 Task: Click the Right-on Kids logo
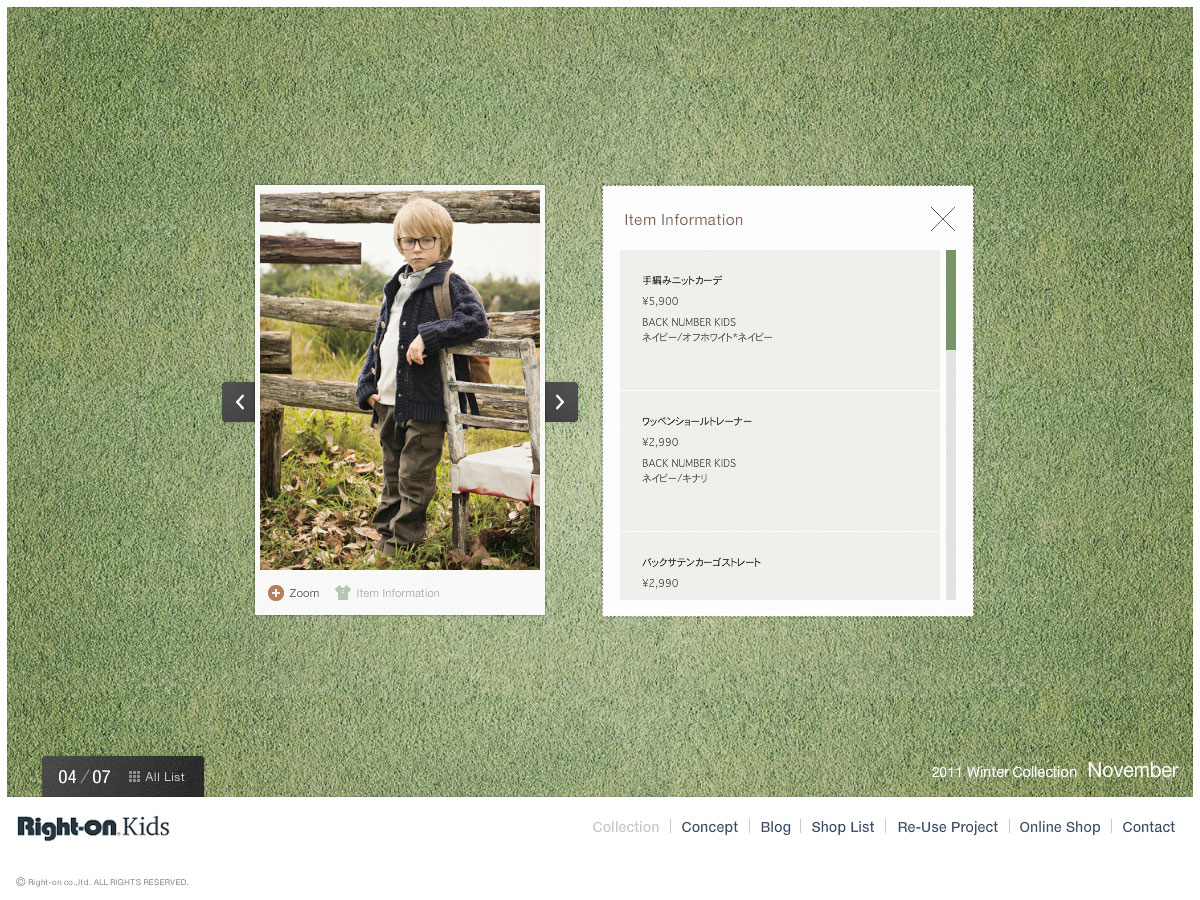(93, 827)
